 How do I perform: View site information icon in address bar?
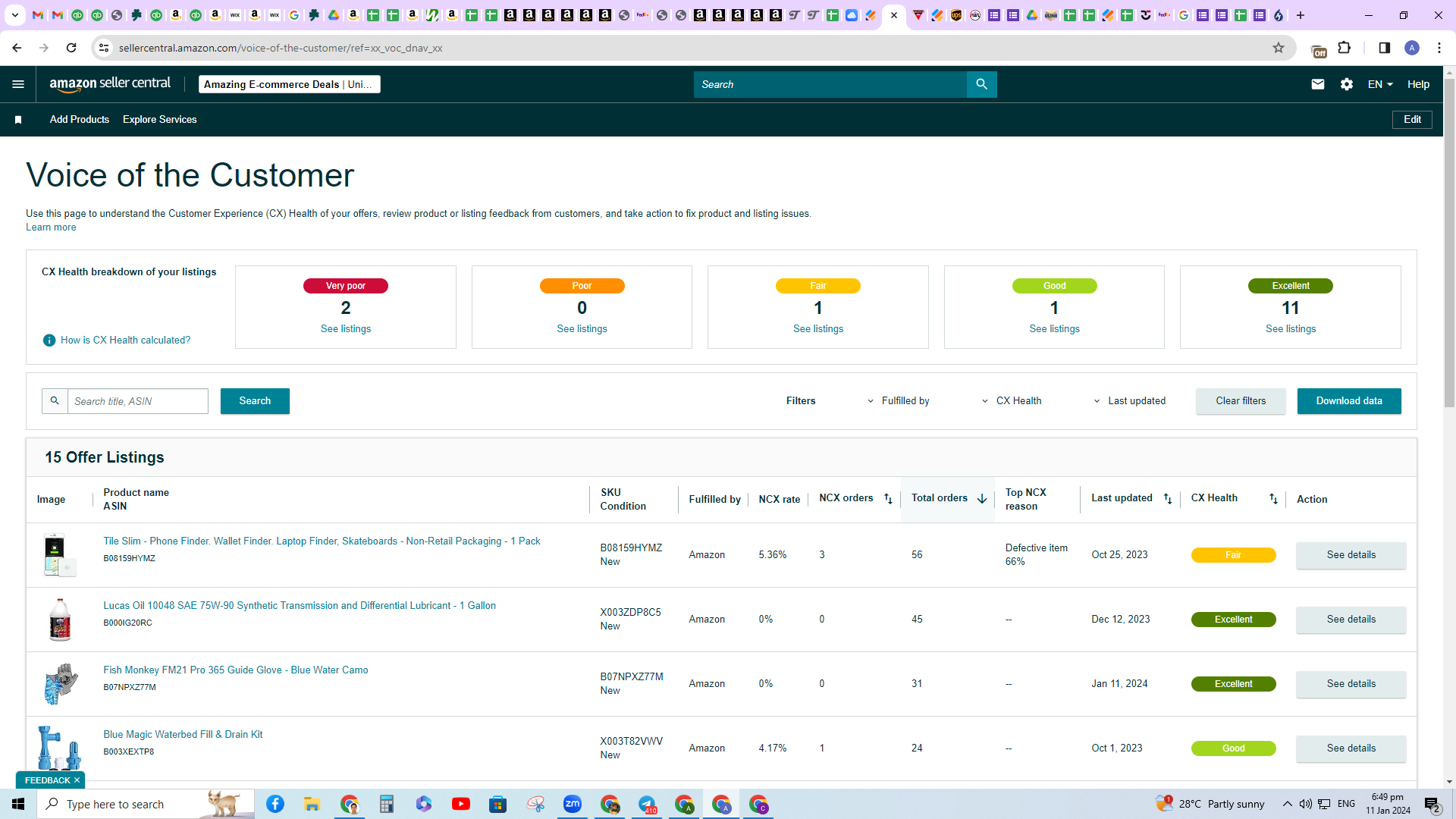tap(104, 48)
